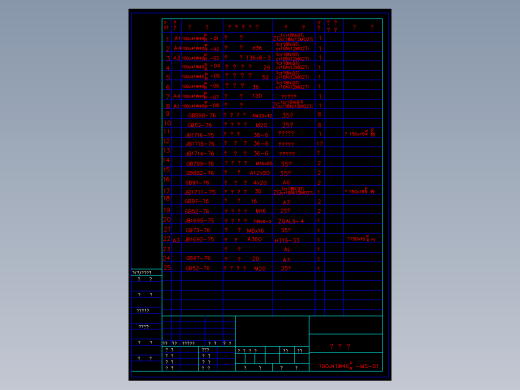Click the T36x6-3 spec in row 3
This screenshot has width=520, height=390.
coord(258,58)
